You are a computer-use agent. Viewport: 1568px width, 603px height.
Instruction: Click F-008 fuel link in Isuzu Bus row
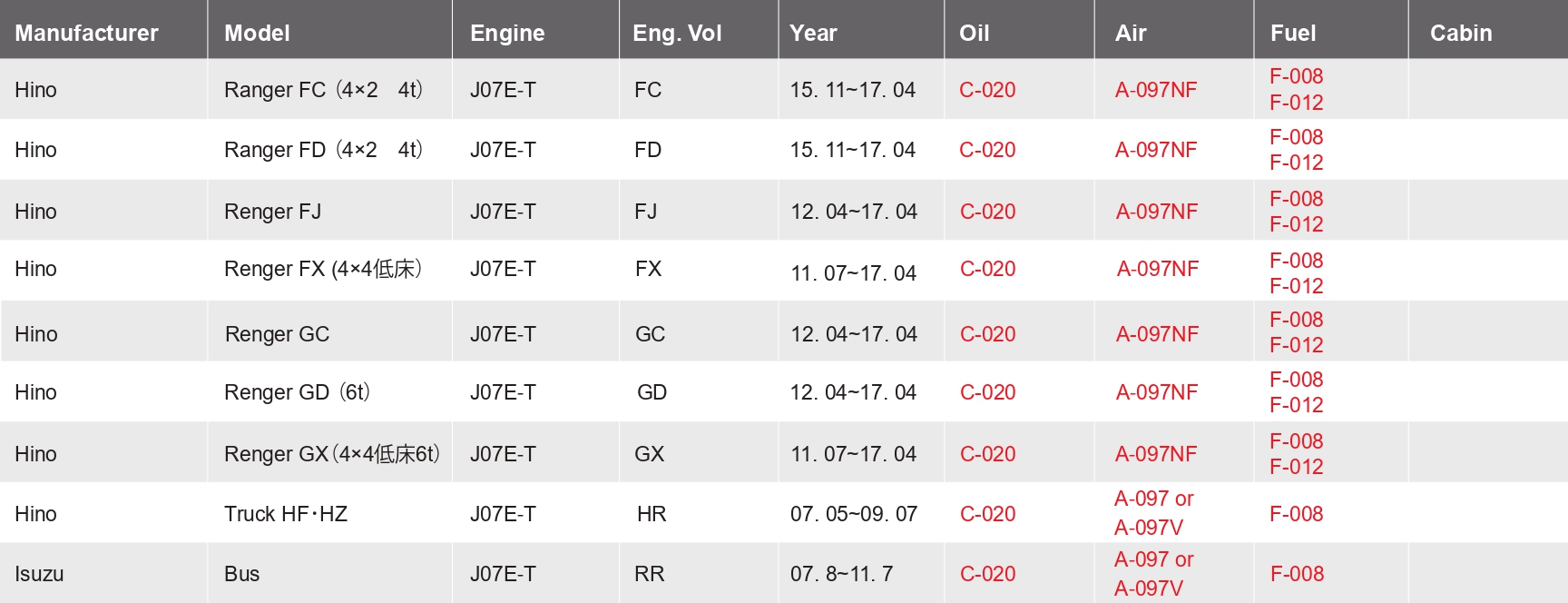point(1297,574)
